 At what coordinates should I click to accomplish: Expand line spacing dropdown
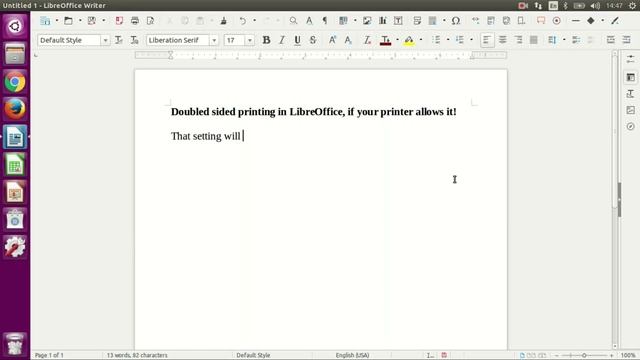point(564,40)
